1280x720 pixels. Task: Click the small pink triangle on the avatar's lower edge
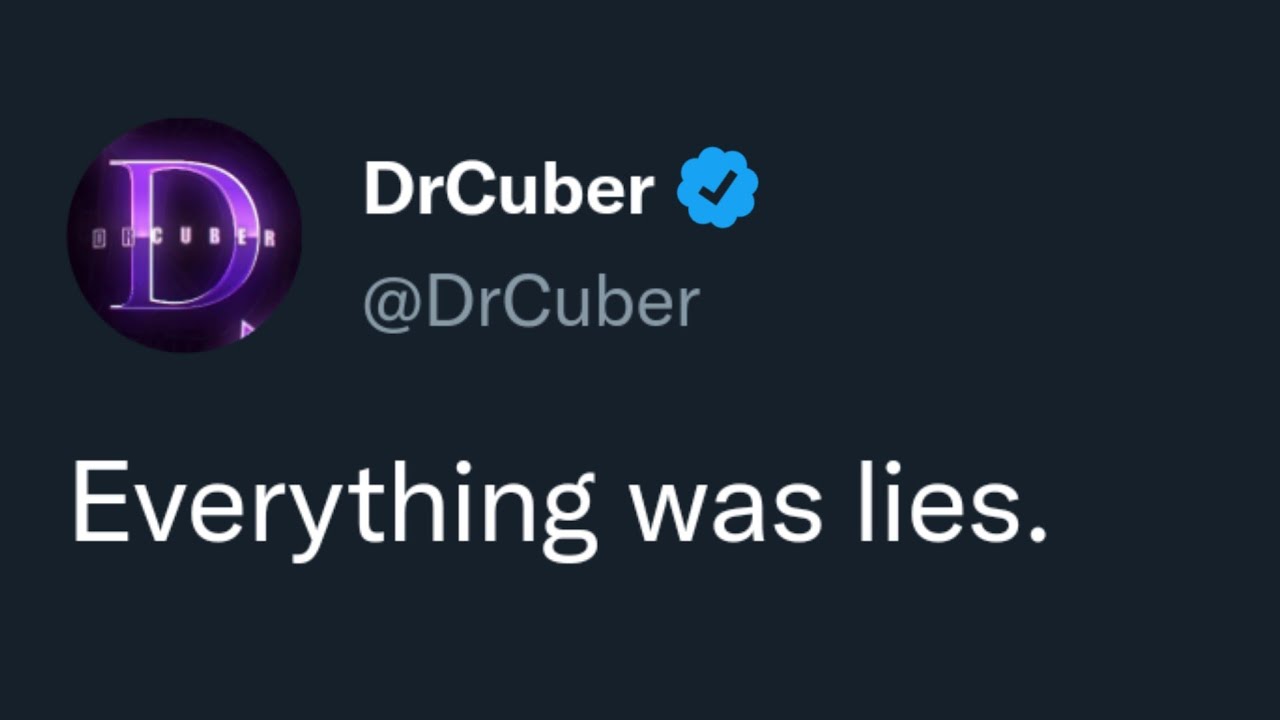(x=246, y=327)
